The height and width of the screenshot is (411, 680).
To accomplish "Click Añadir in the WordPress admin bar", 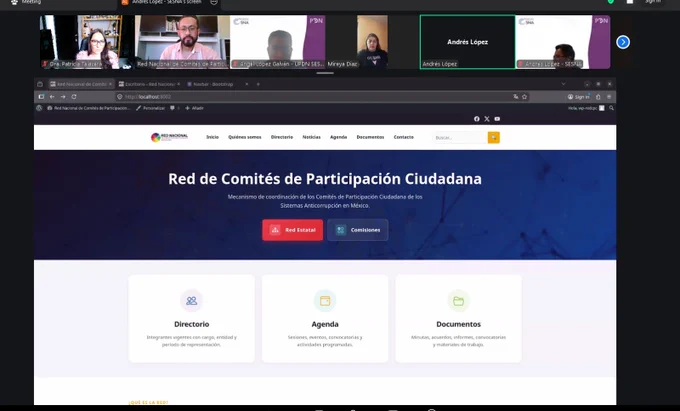I will pyautogui.click(x=194, y=108).
